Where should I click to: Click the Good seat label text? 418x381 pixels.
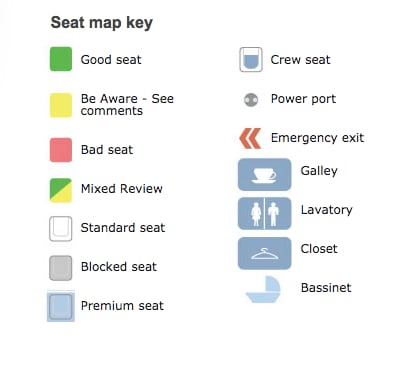pos(111,60)
